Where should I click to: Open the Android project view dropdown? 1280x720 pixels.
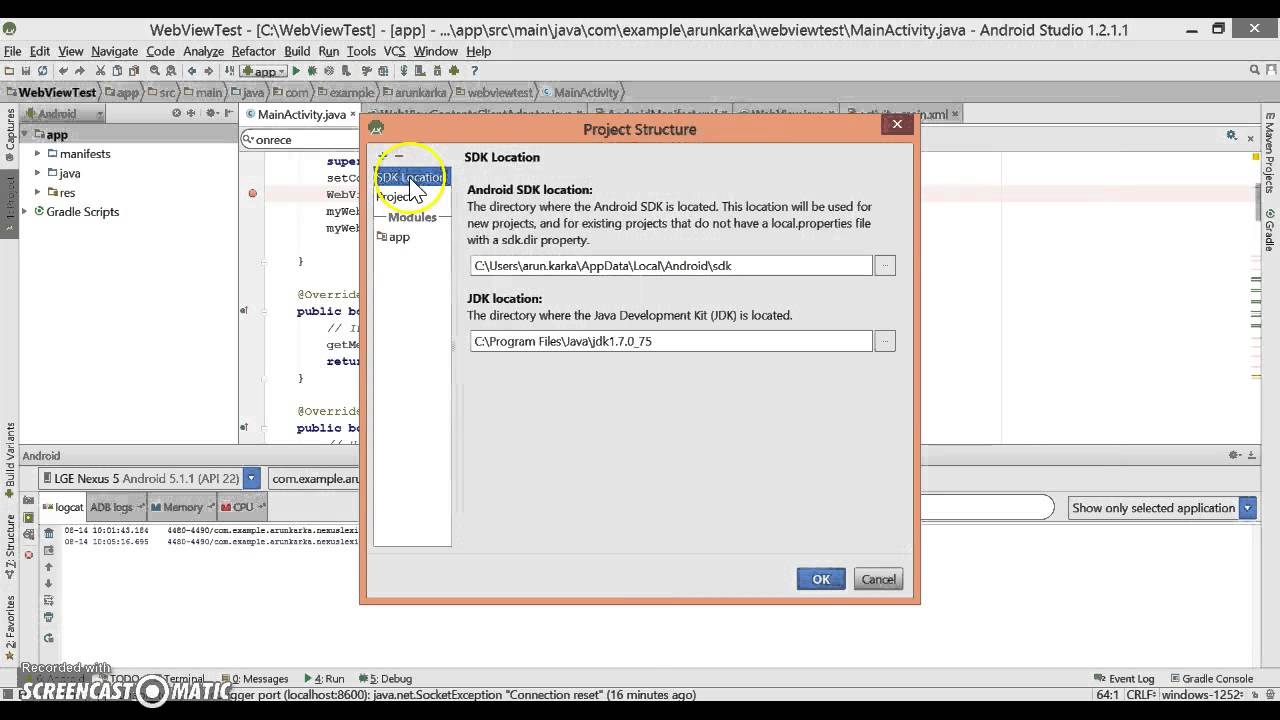(64, 114)
